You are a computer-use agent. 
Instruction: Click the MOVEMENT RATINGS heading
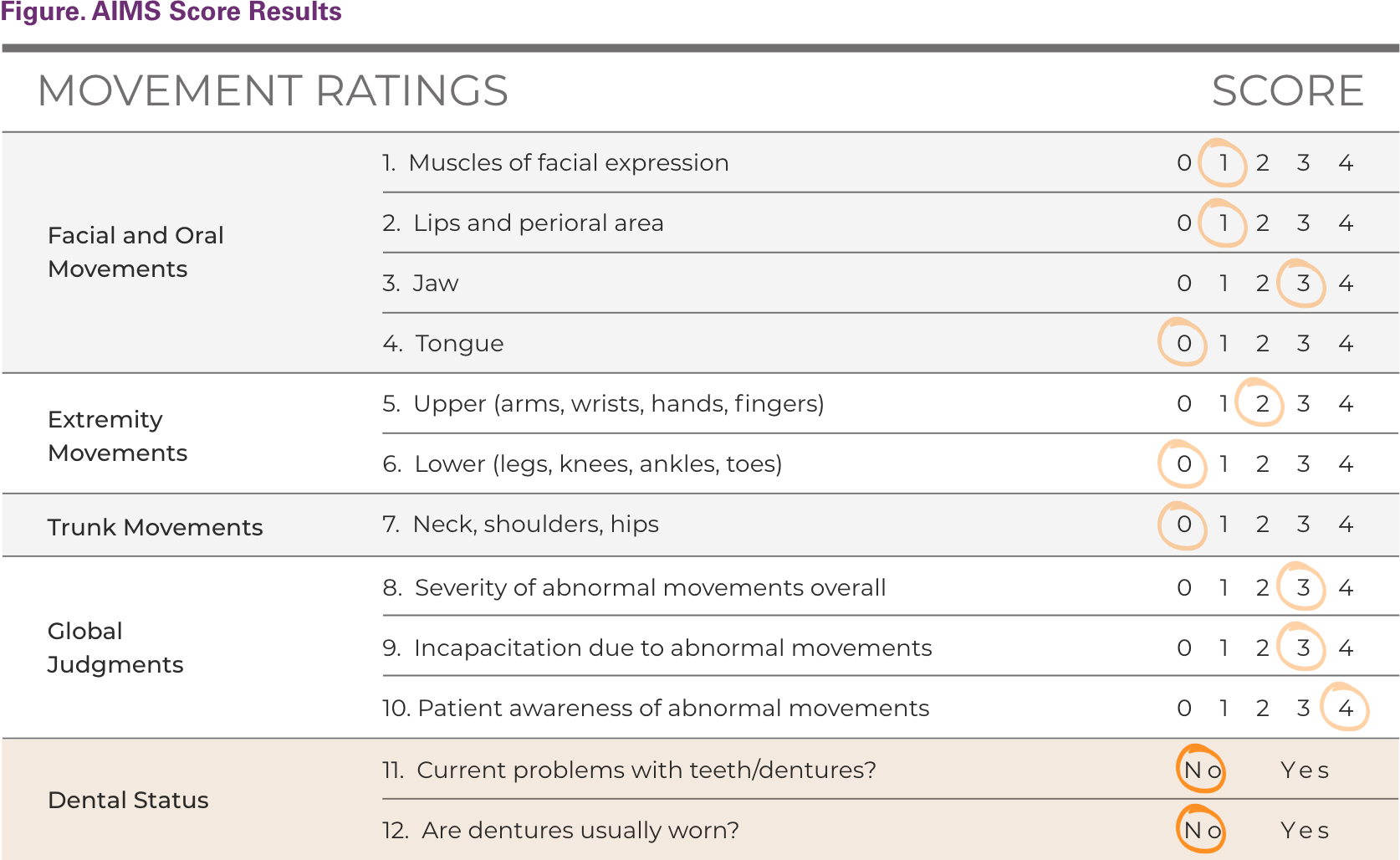[273, 90]
